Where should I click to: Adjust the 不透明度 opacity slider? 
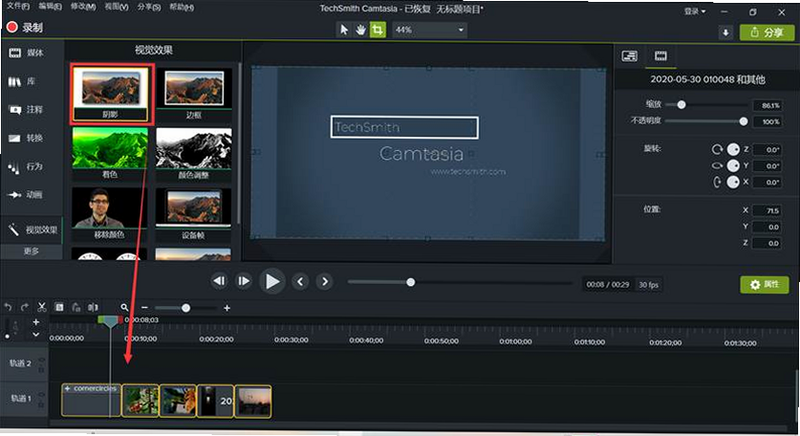[x=743, y=121]
